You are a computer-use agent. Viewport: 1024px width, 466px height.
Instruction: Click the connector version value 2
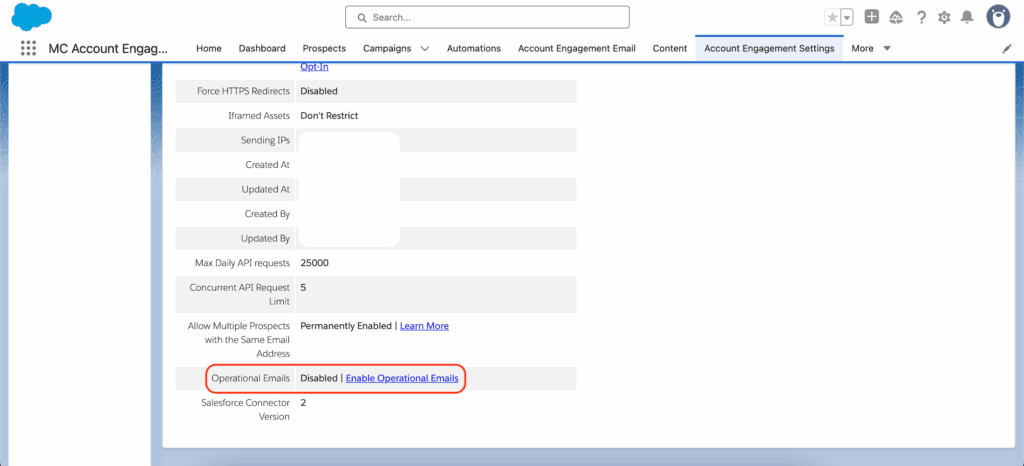point(303,403)
